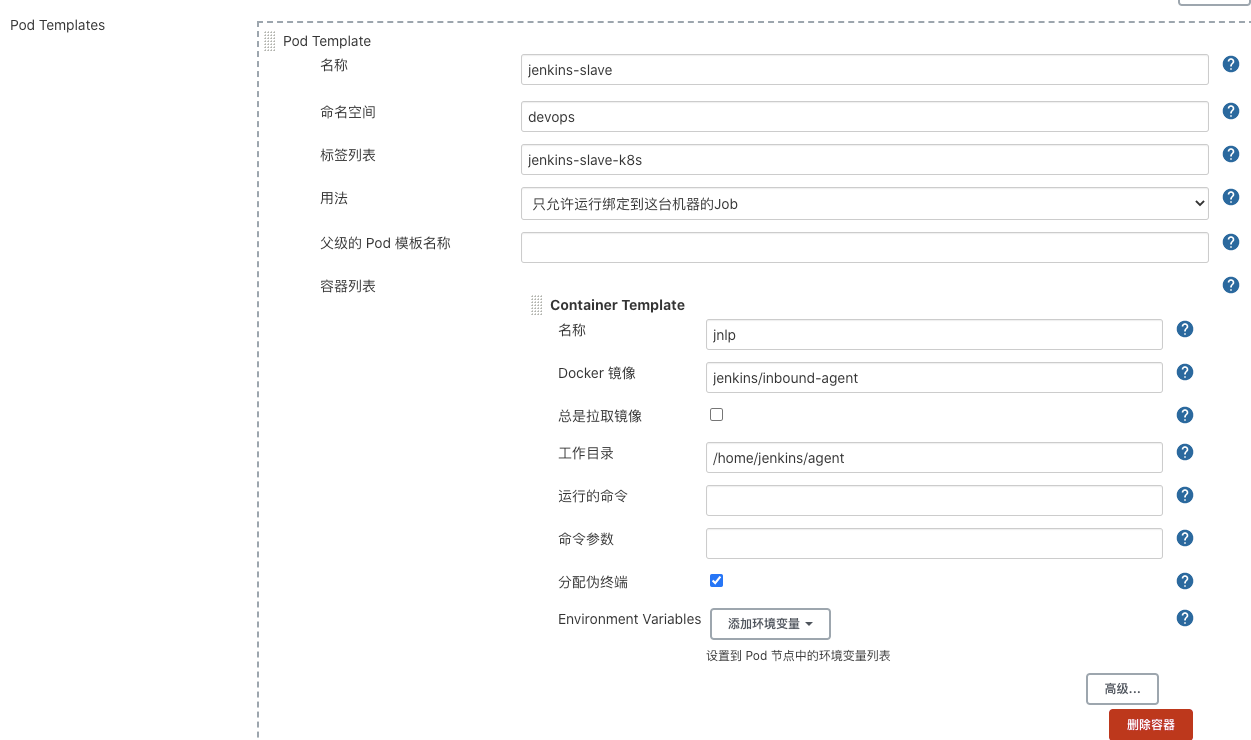Click the 高级... button

pos(1122,689)
